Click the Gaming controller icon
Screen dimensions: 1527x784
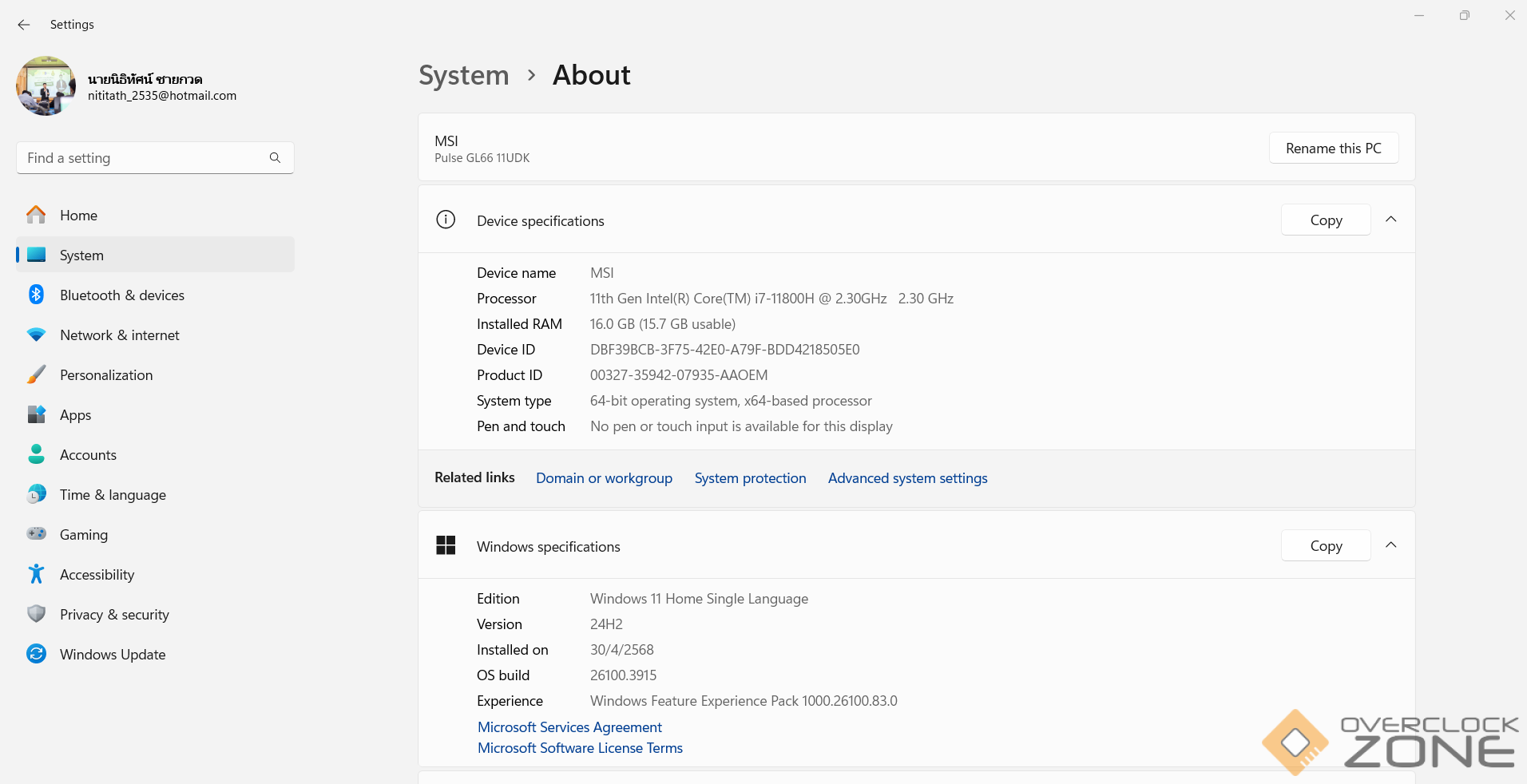(x=36, y=534)
